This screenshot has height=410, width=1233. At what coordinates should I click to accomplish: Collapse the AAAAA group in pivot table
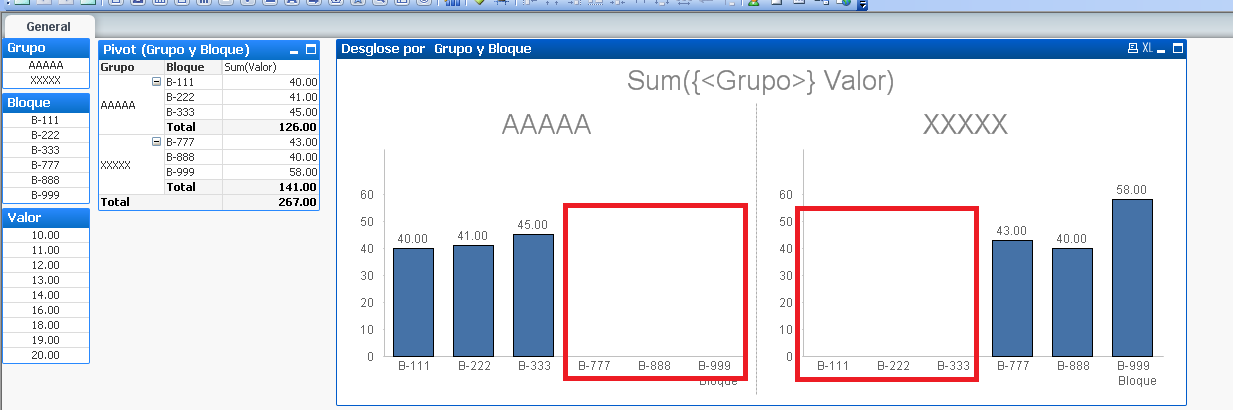click(x=157, y=82)
